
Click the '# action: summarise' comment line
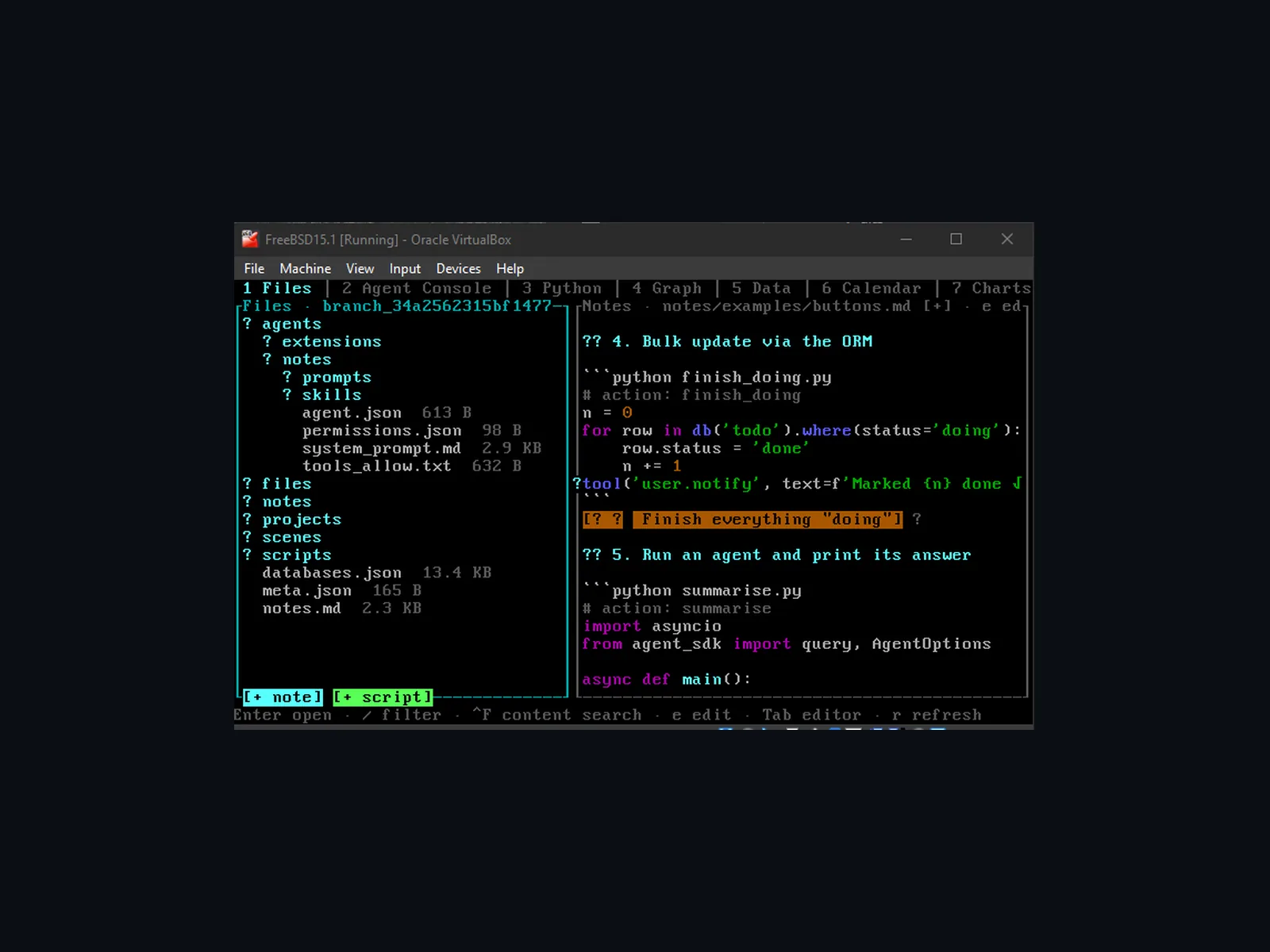click(676, 608)
